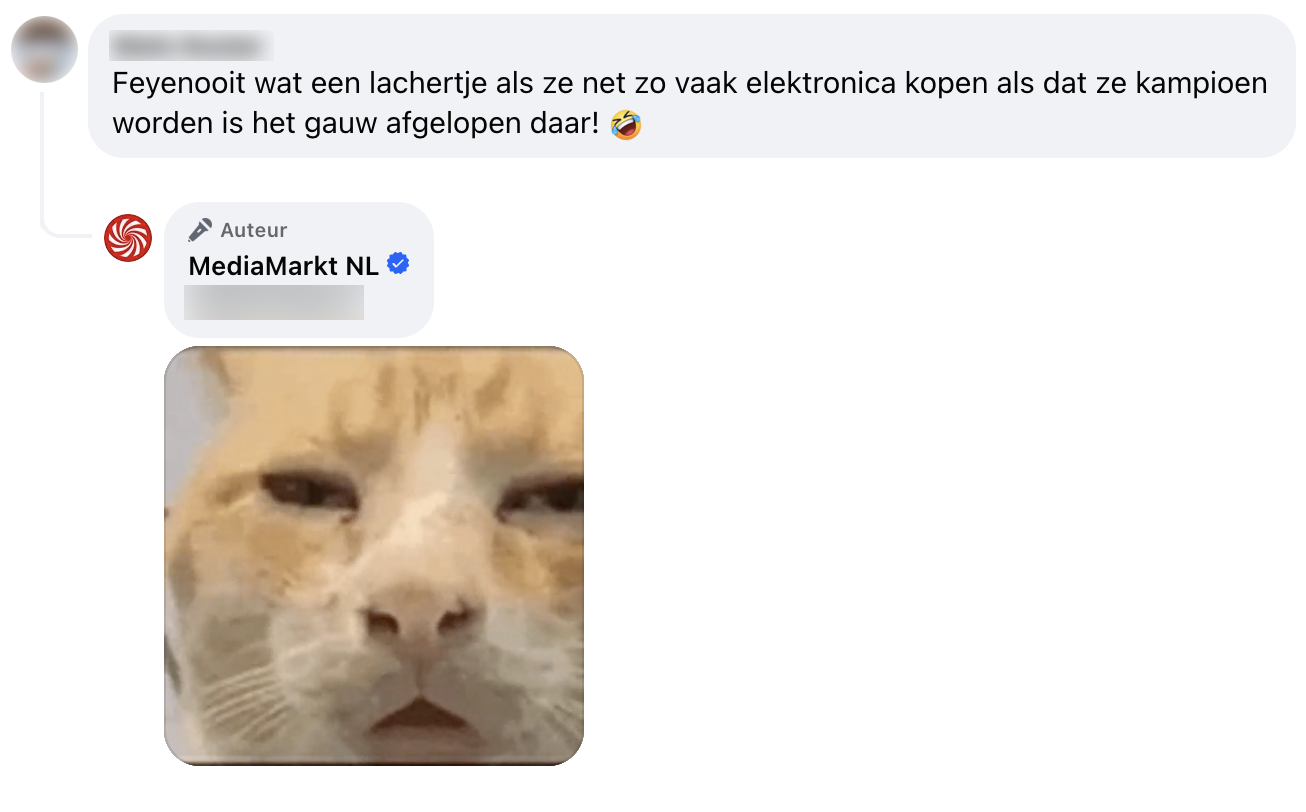Click the blurred commenter name
Viewport: 1306px width, 812px height.
(x=190, y=45)
